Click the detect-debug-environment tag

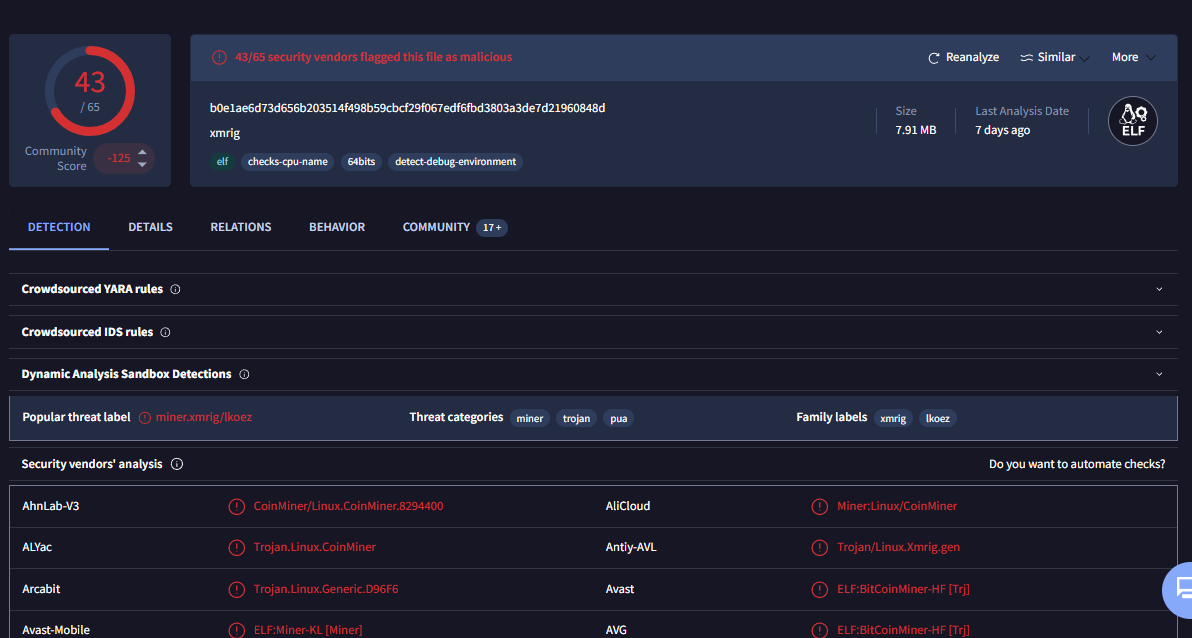pos(455,161)
